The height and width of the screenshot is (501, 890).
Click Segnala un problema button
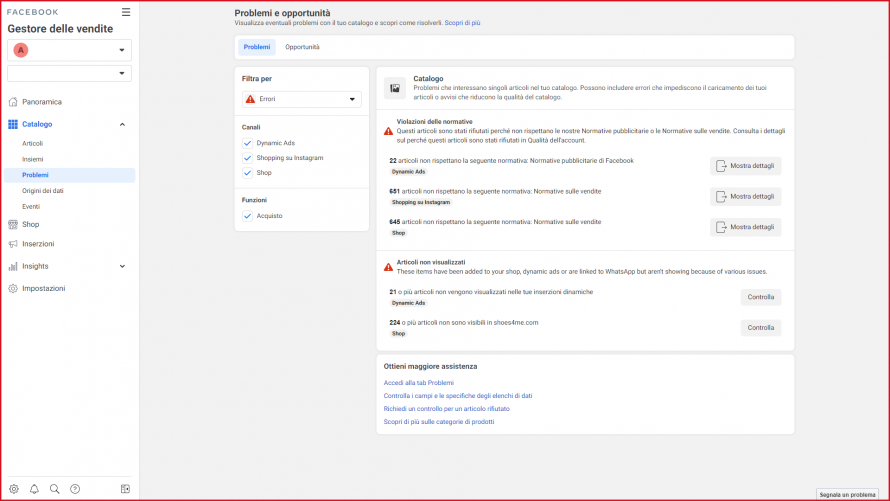pyautogui.click(x=846, y=494)
